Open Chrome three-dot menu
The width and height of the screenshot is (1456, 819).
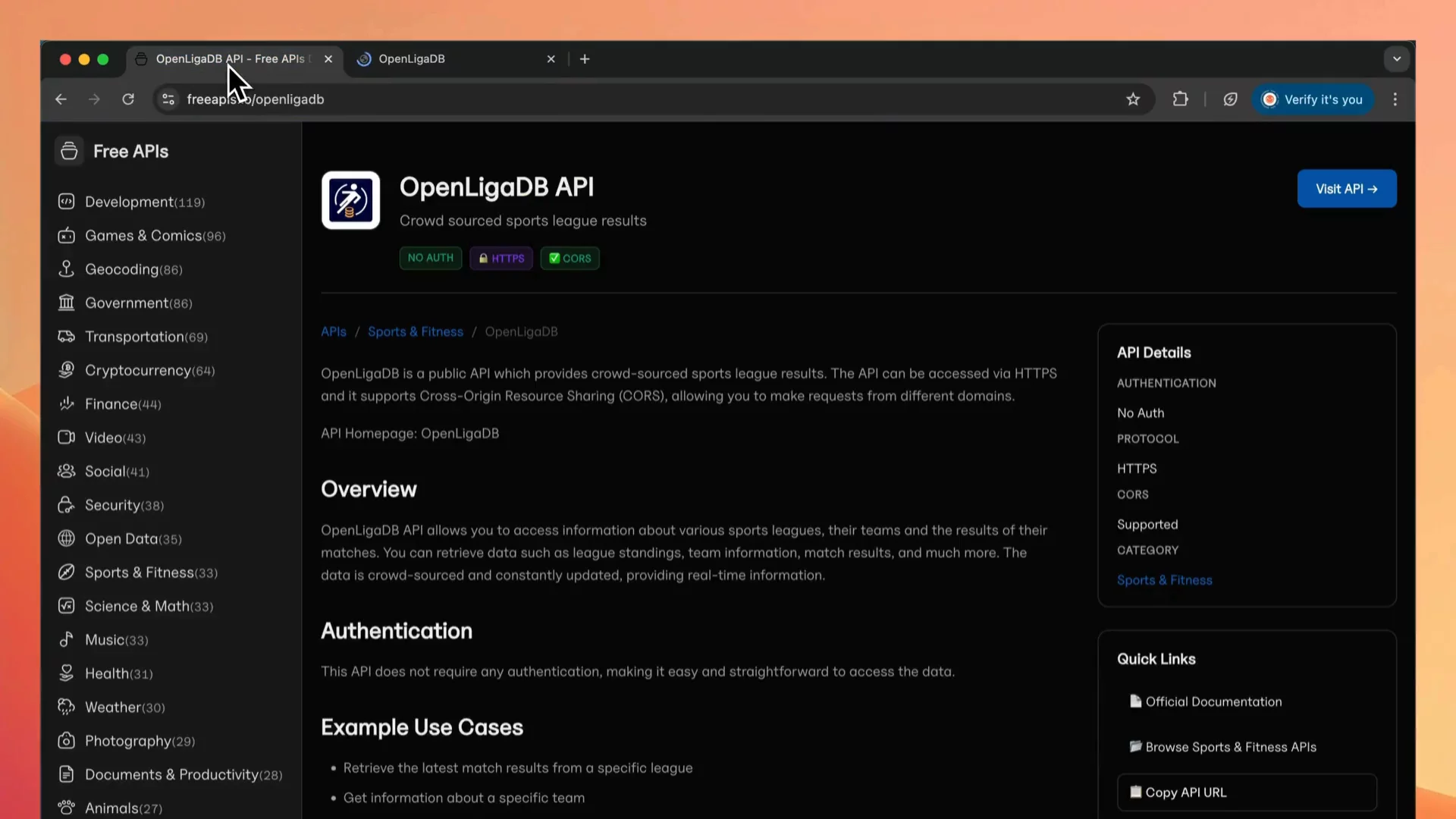coord(1395,99)
